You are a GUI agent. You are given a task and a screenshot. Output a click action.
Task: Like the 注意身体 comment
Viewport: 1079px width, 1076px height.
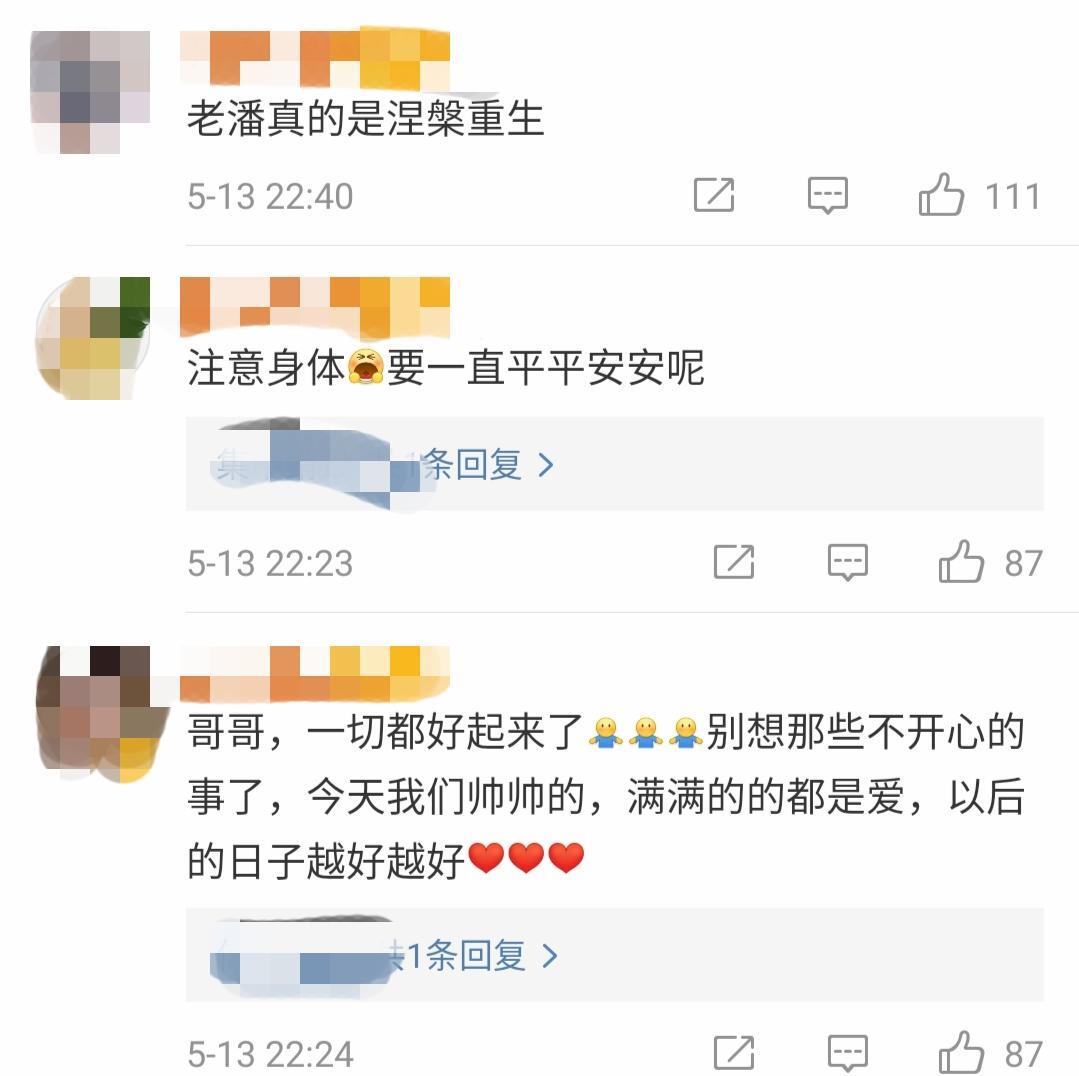pyautogui.click(x=961, y=561)
